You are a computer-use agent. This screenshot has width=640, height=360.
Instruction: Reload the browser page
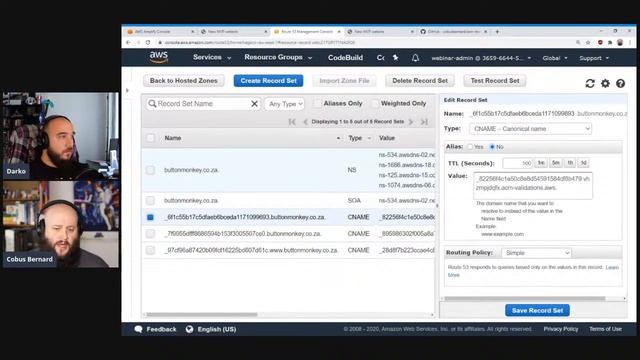pos(148,42)
